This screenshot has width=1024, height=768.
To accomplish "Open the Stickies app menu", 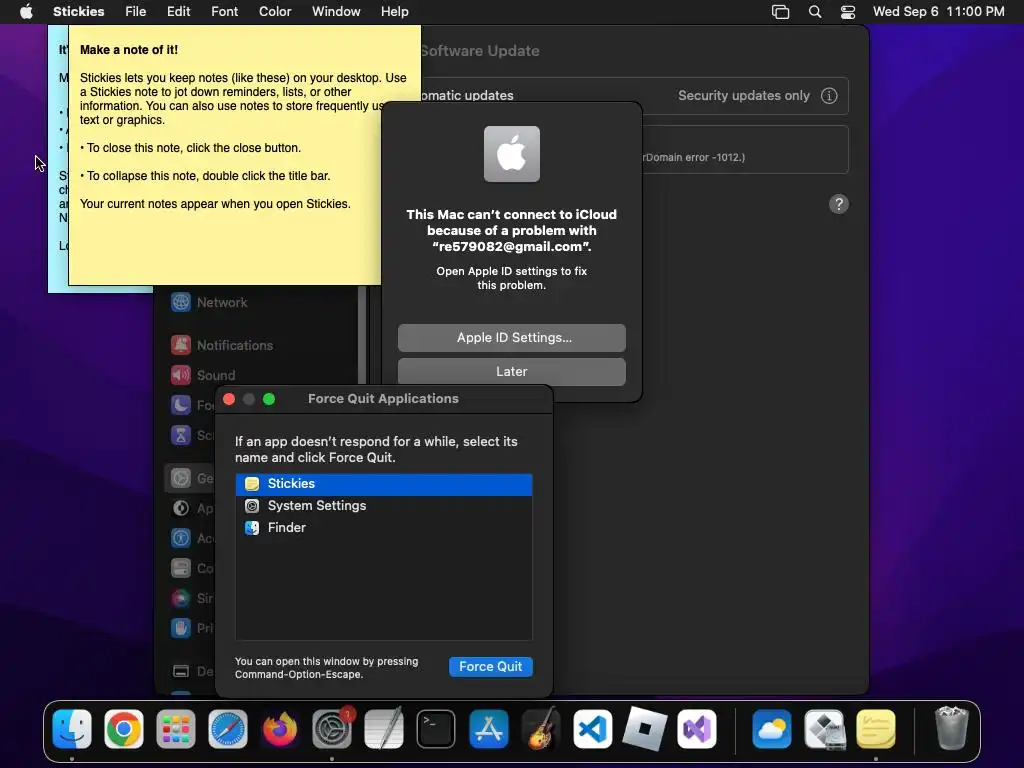I will 78,11.
